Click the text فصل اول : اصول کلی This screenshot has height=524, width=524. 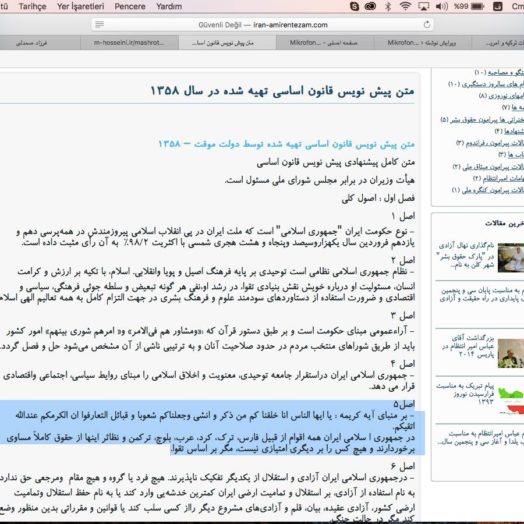click(378, 198)
